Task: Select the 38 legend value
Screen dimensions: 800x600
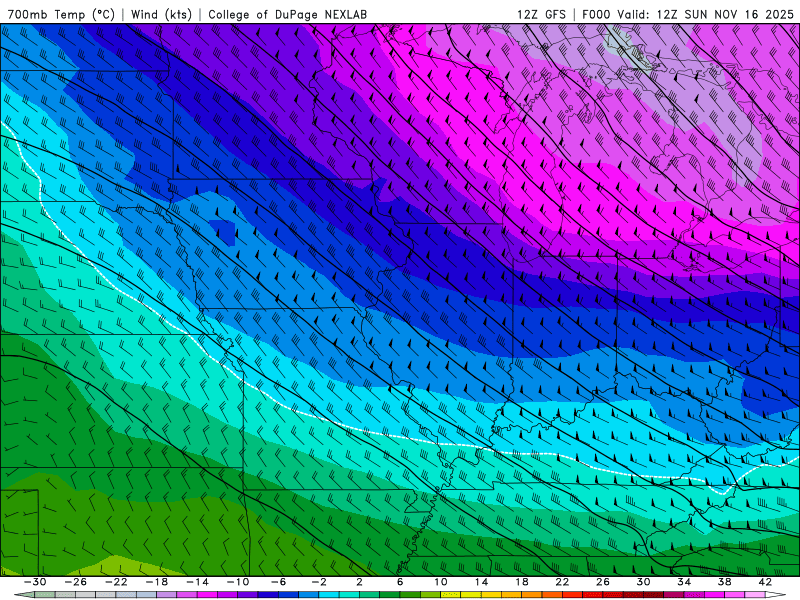Action: pos(724,582)
